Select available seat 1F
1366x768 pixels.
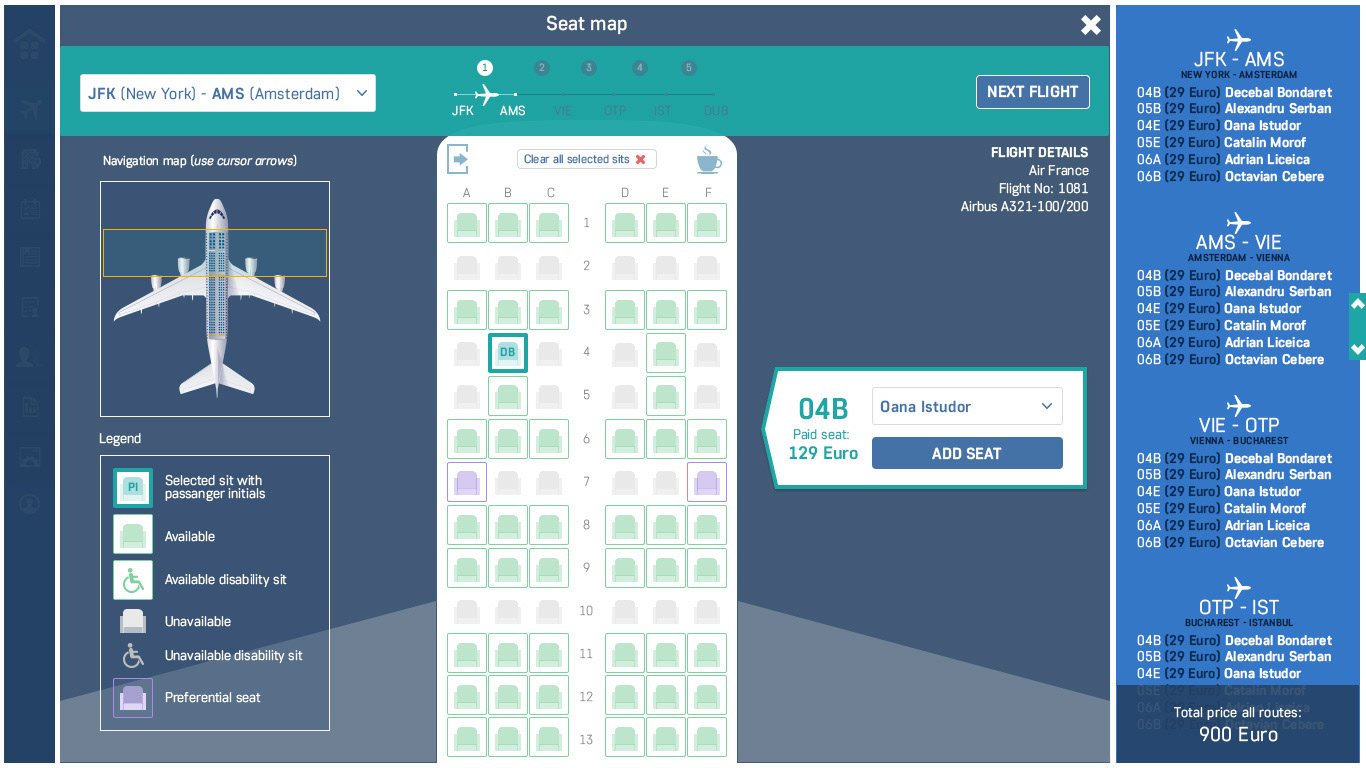707,223
